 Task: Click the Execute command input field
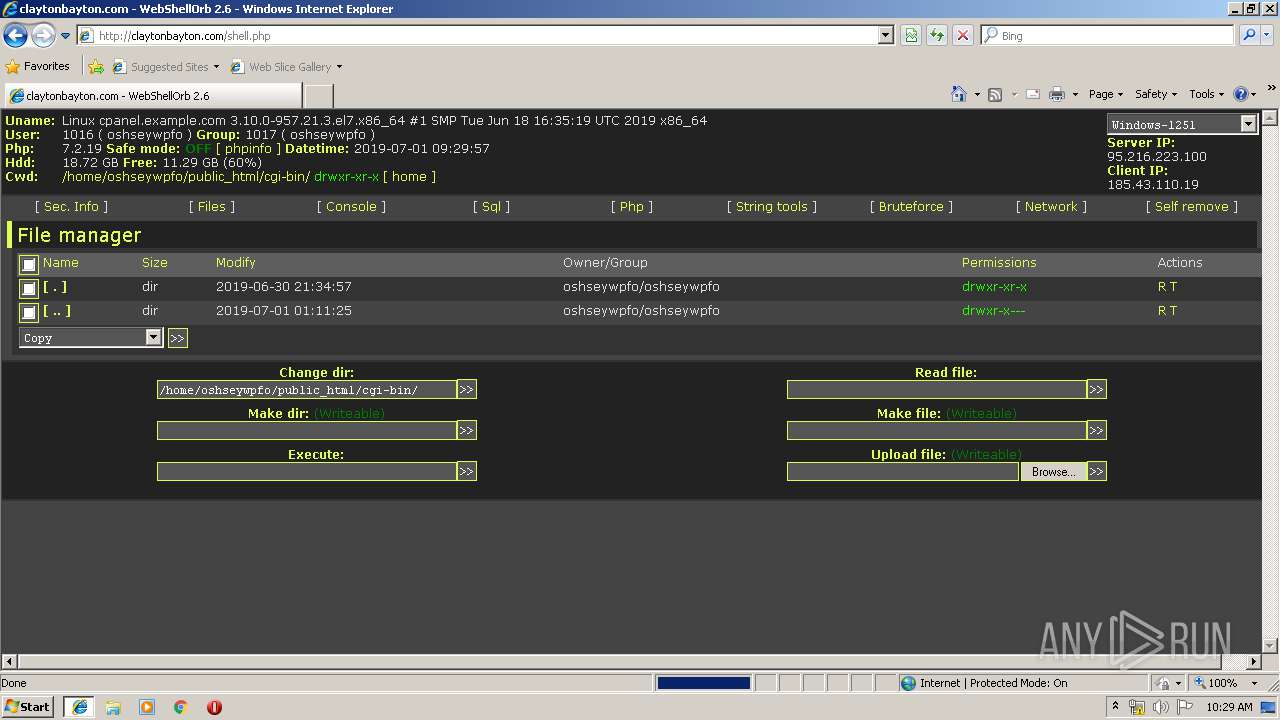pyautogui.click(x=307, y=471)
